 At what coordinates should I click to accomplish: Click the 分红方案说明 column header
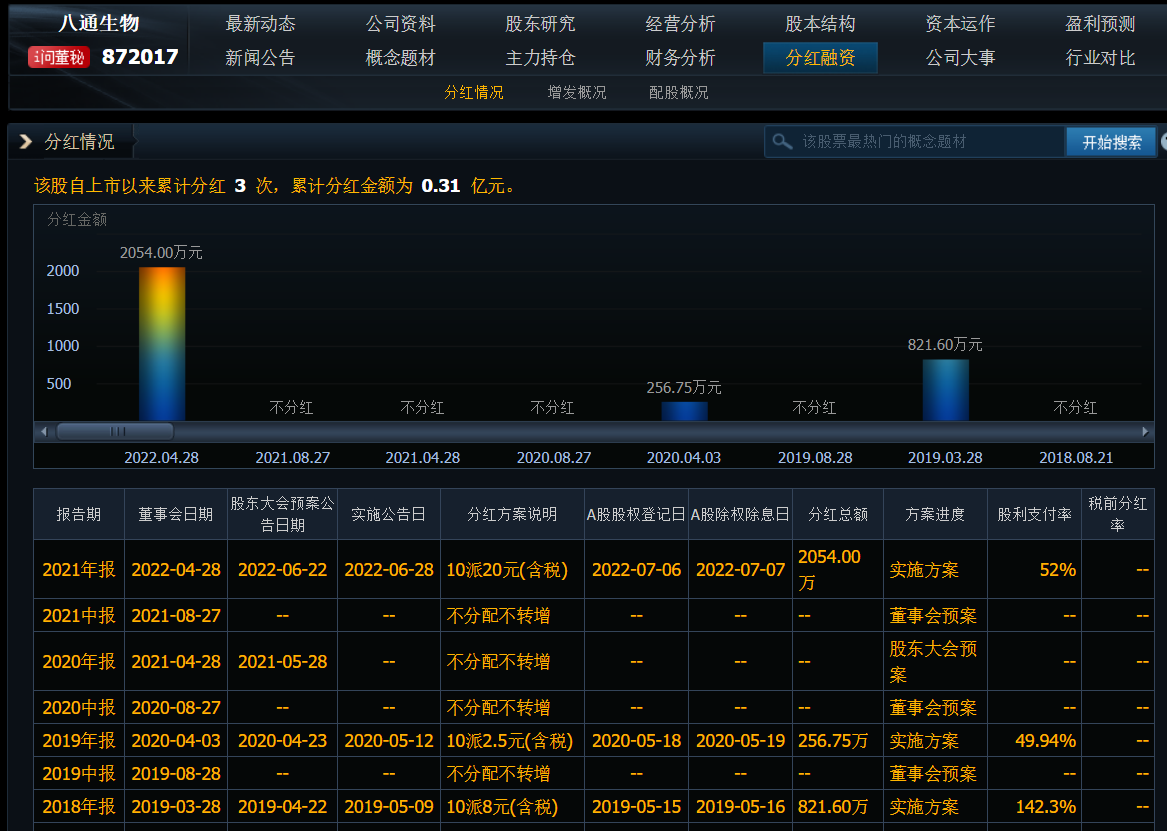[x=512, y=514]
